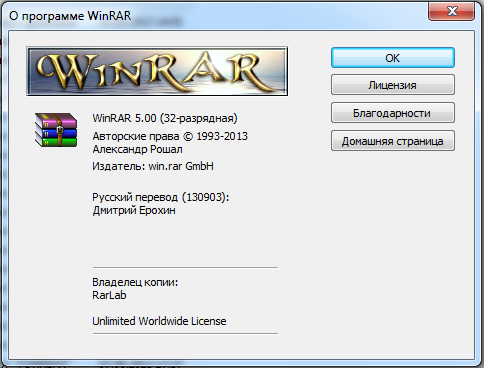Viewport: 484px width, 368px height.
Task: Click the О программе WinRAR title text
Action: [70, 16]
